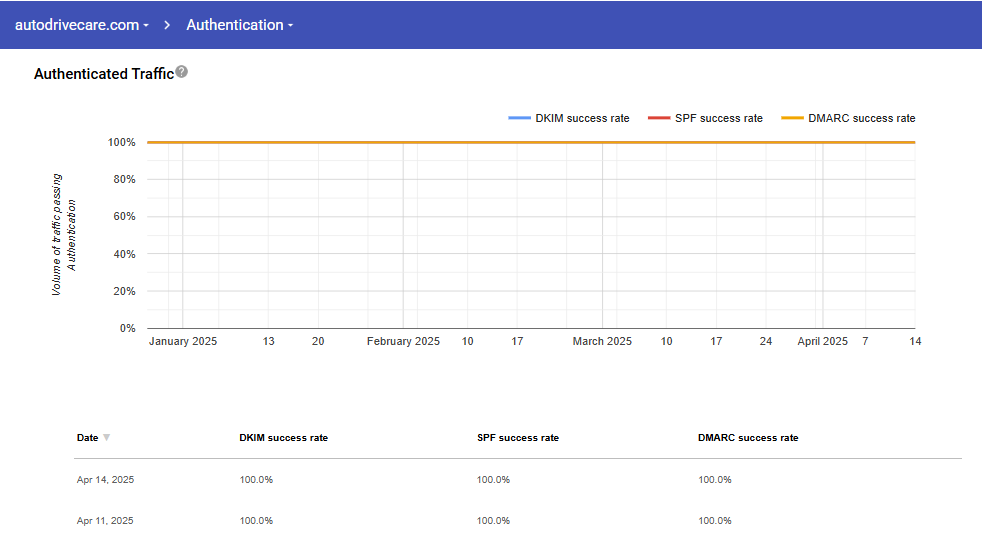Click the breadcrumb chevron separator in header

[168, 25]
